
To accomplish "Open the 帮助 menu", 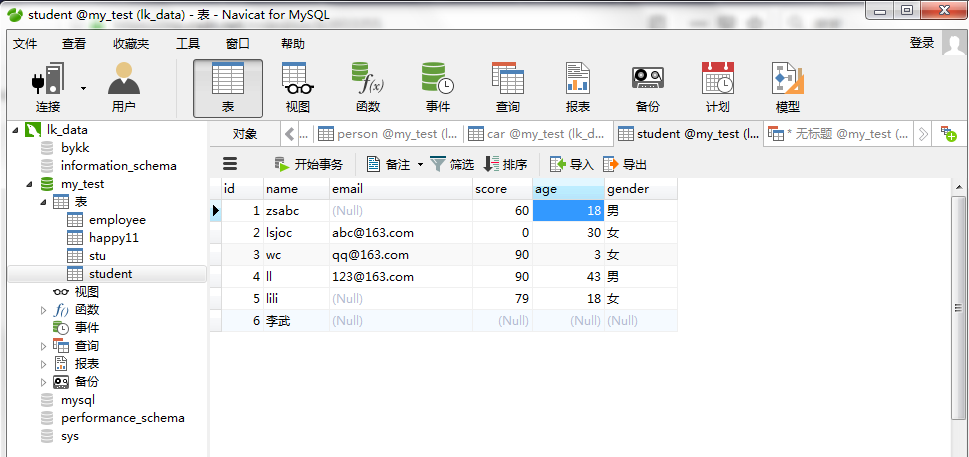I will [293, 44].
